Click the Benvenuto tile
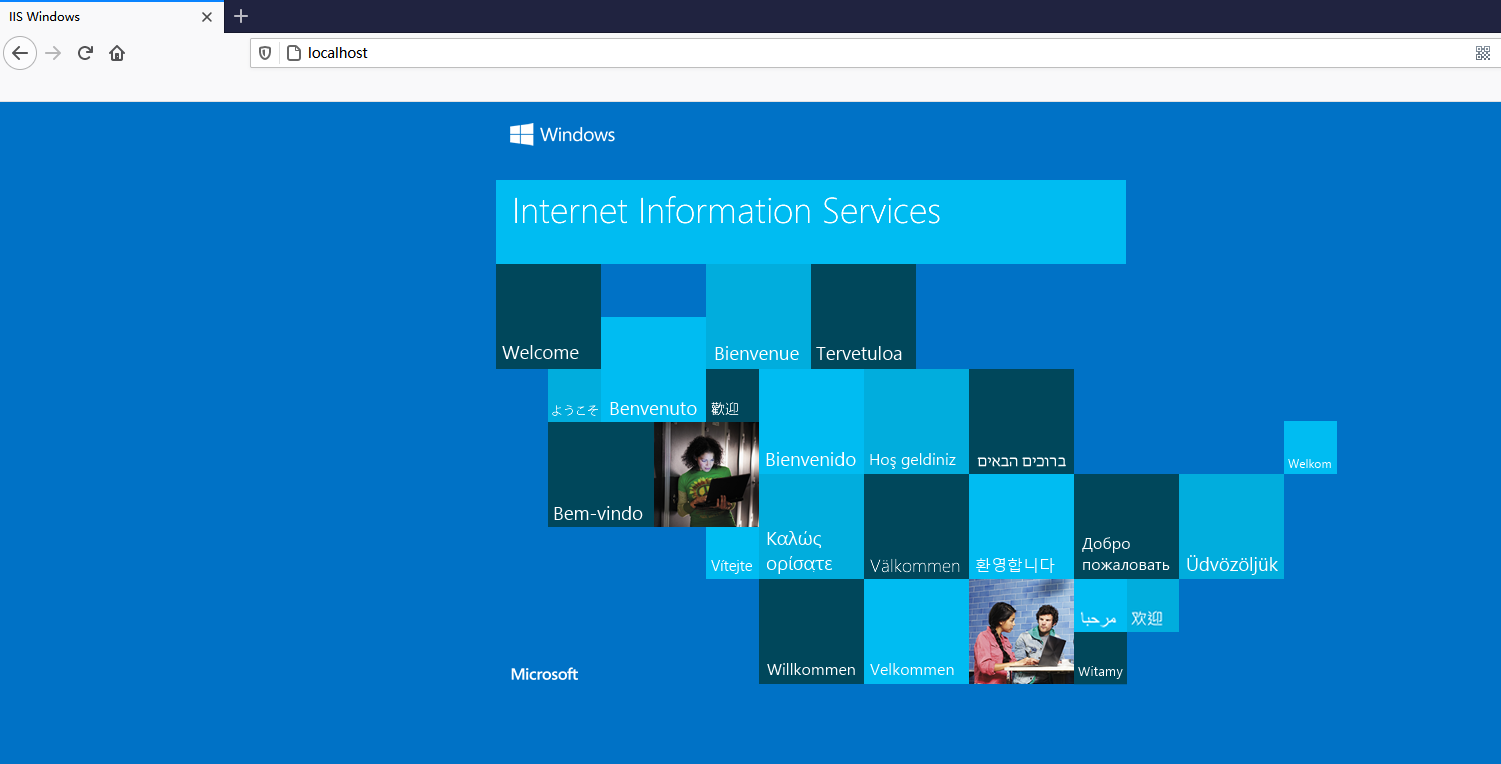The height and width of the screenshot is (764, 1501). point(653,369)
